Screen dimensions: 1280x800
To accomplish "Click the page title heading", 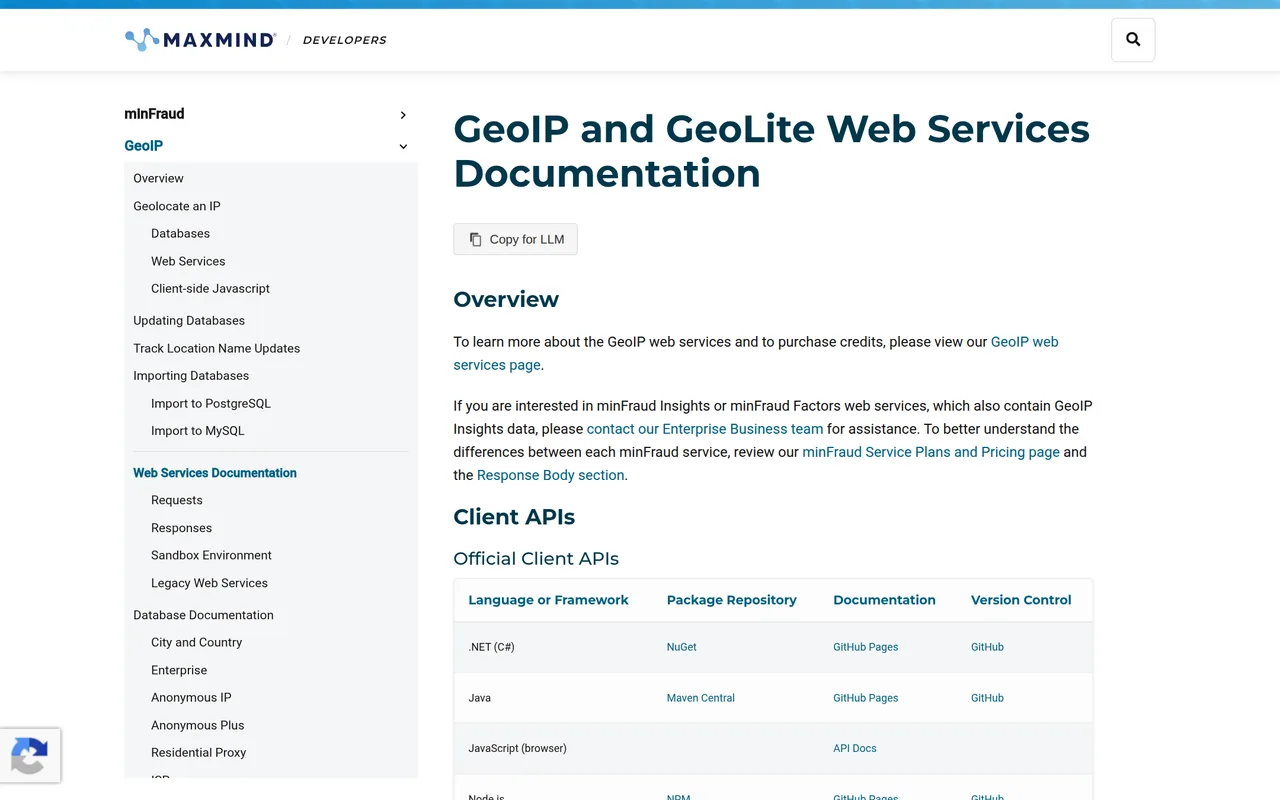I will click(771, 151).
